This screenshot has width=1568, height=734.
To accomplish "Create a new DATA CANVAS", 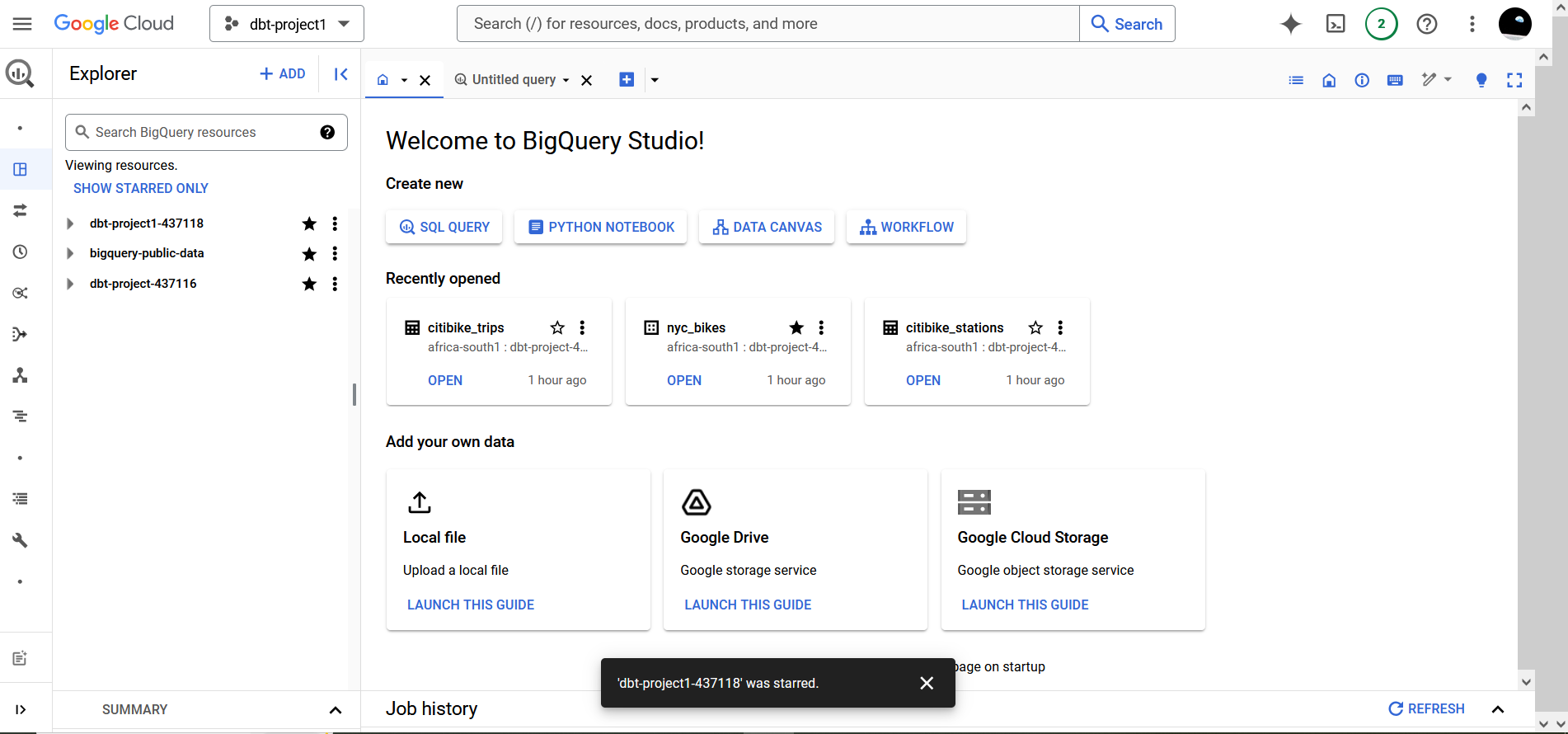I will coord(767,227).
